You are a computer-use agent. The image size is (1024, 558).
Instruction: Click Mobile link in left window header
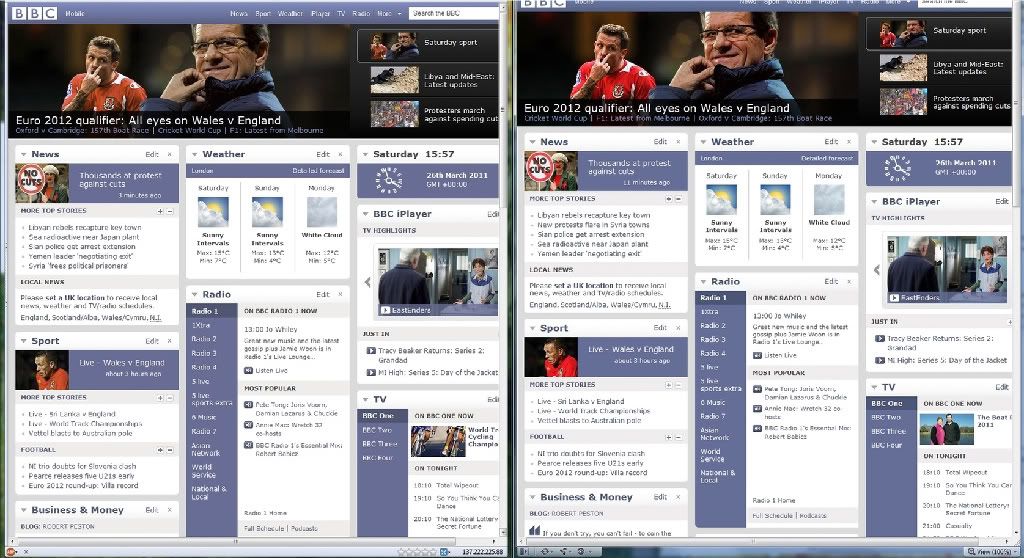74,13
